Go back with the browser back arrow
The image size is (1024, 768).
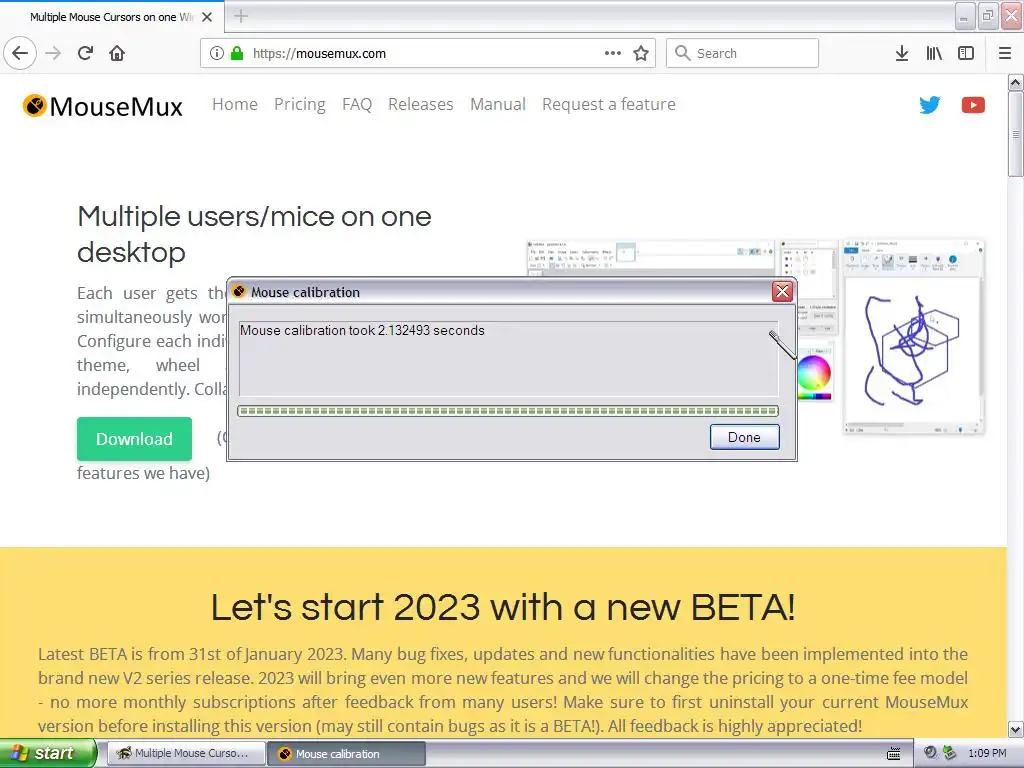(x=20, y=53)
